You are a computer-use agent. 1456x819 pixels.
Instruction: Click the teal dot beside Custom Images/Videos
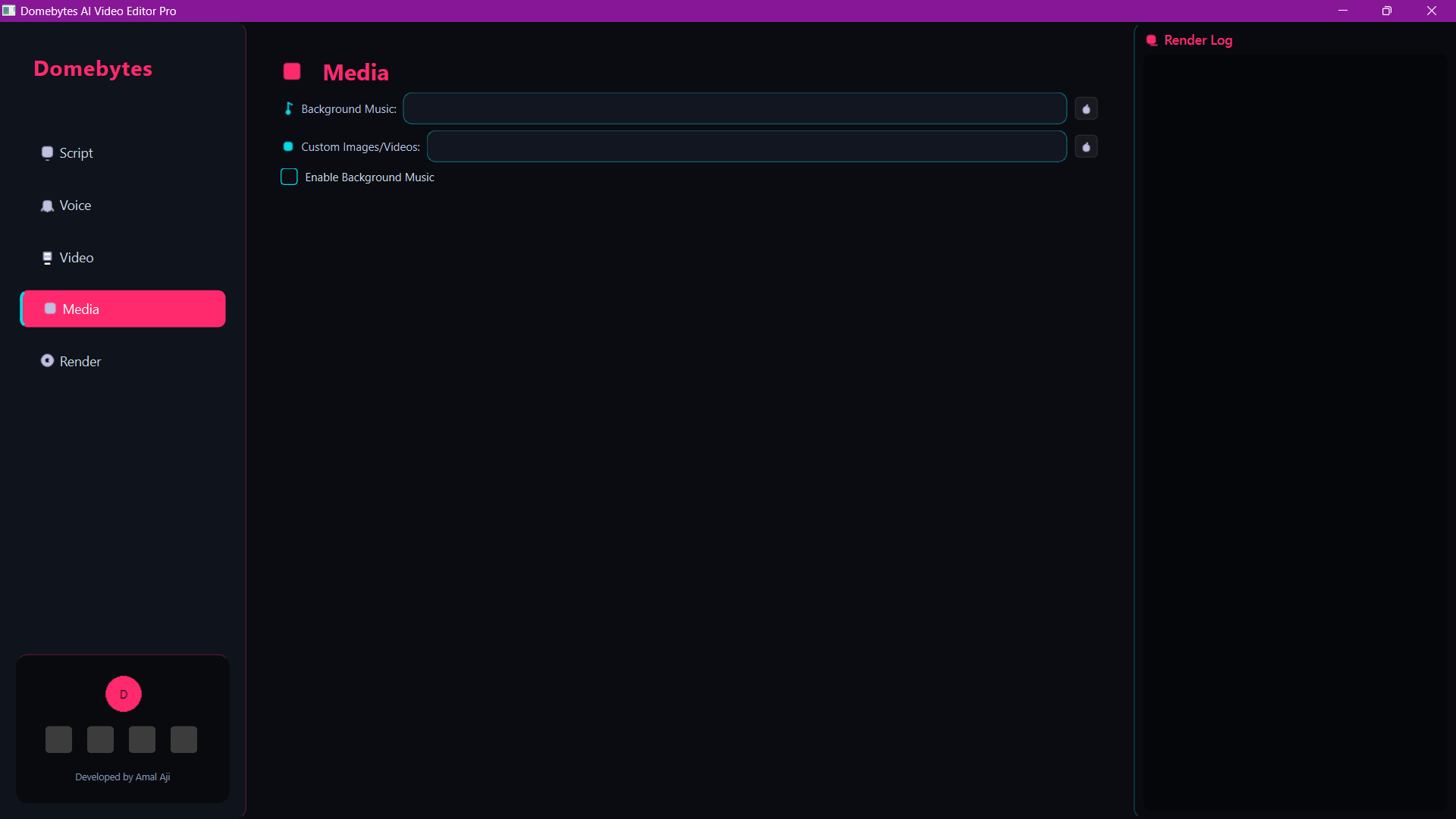point(288,146)
